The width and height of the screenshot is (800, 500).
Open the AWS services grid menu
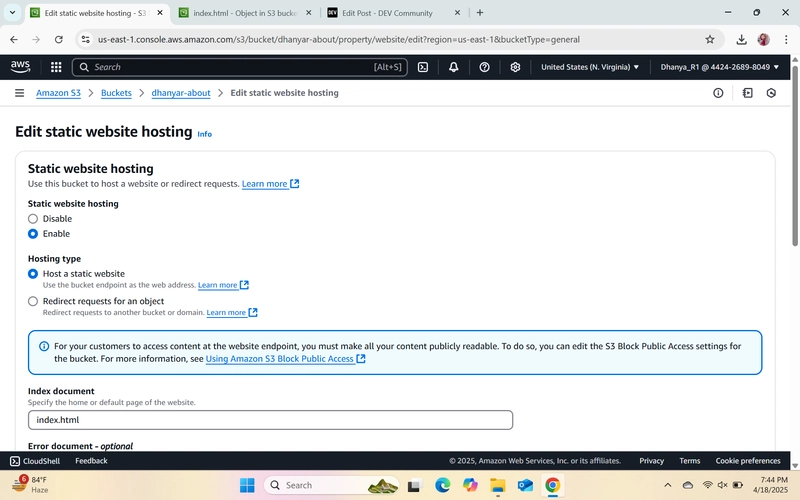tap(56, 67)
